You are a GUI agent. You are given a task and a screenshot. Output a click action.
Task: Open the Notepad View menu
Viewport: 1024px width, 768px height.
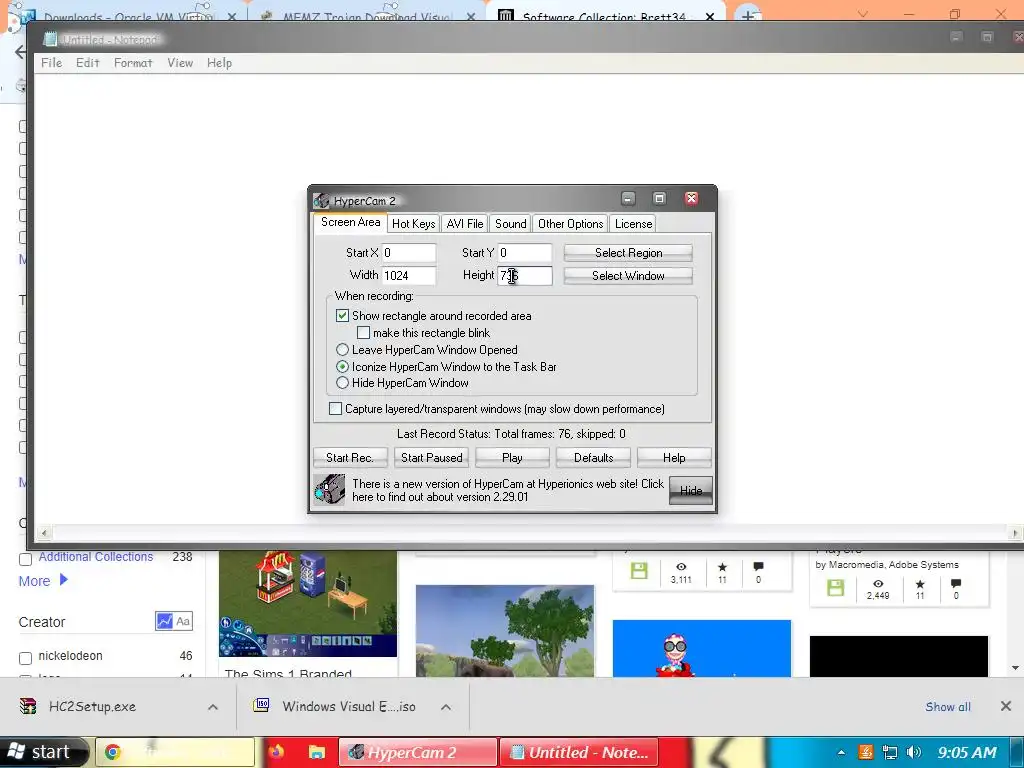180,63
